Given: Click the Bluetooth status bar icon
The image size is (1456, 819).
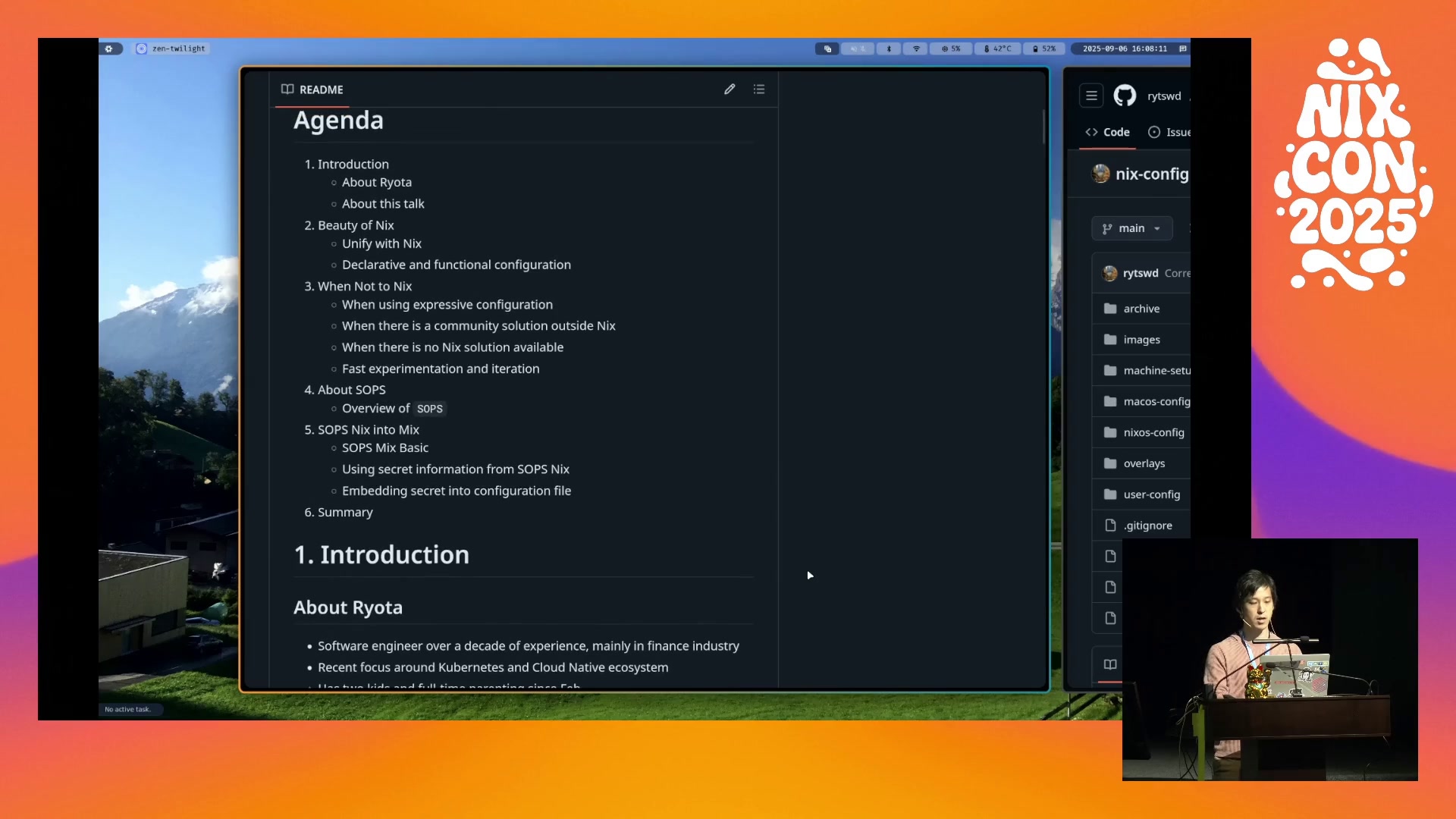Looking at the screenshot, I should pyautogui.click(x=889, y=49).
